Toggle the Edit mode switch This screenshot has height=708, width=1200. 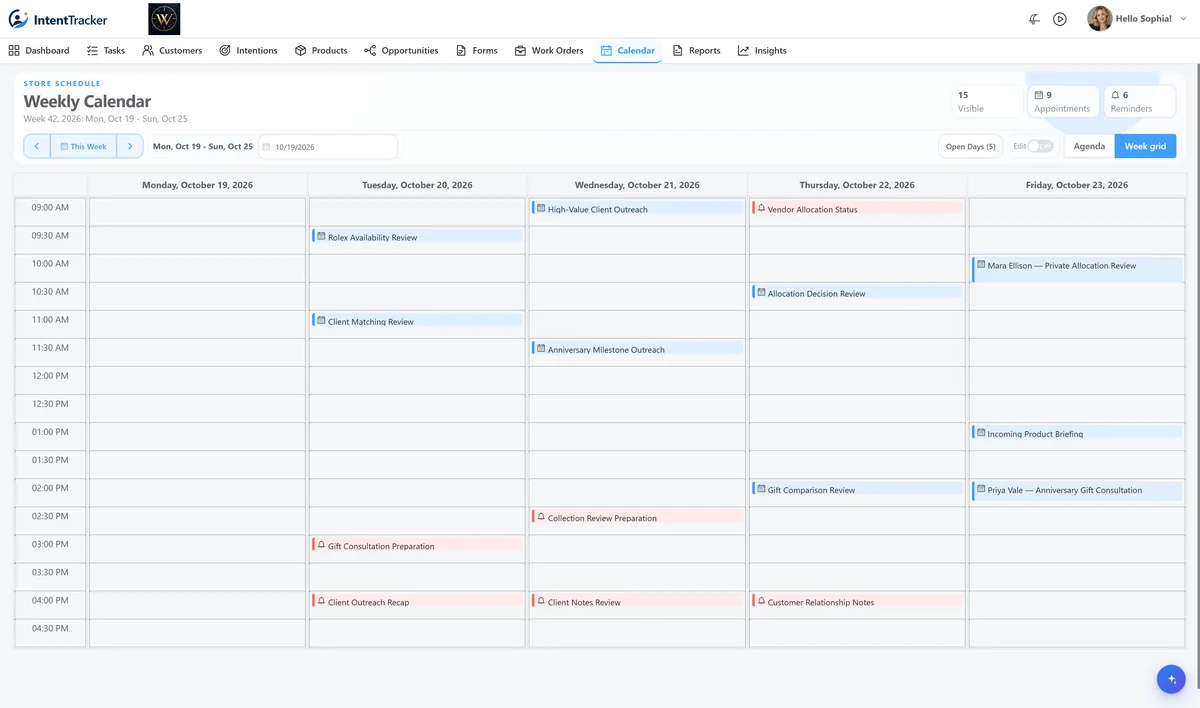(1041, 146)
